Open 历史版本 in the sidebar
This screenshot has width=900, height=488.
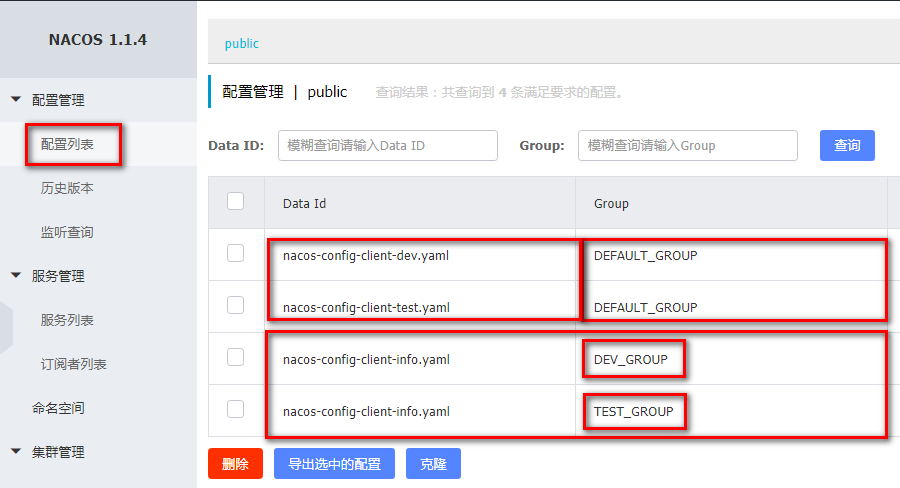point(67,188)
